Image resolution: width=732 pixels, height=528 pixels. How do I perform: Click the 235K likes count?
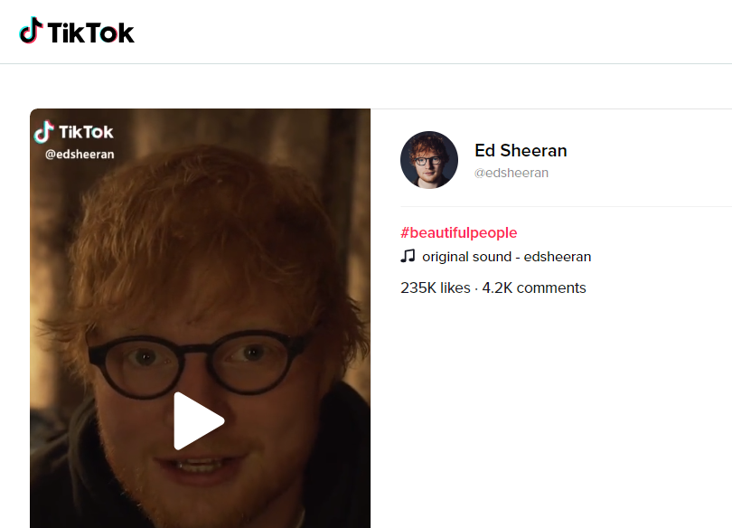pos(435,288)
